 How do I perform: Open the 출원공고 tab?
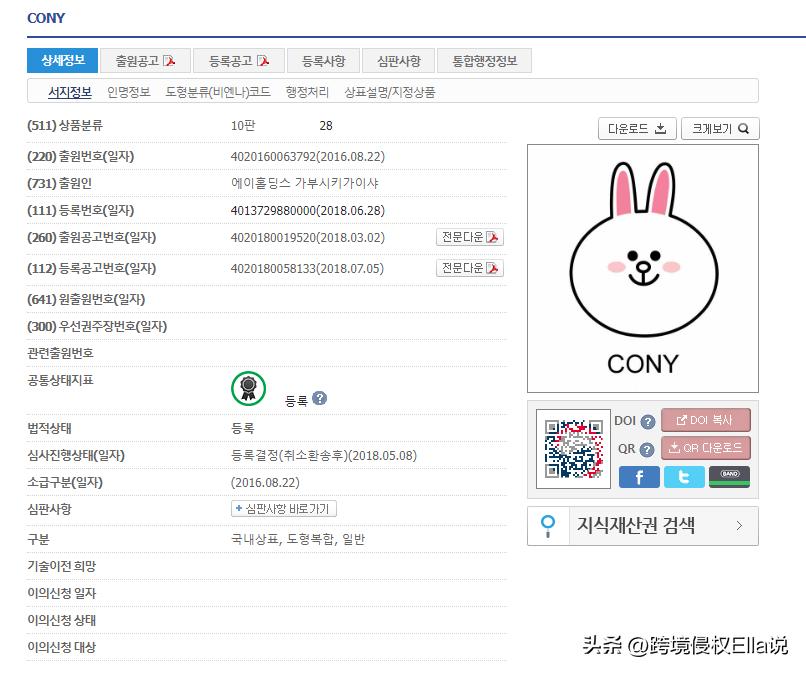coord(145,61)
